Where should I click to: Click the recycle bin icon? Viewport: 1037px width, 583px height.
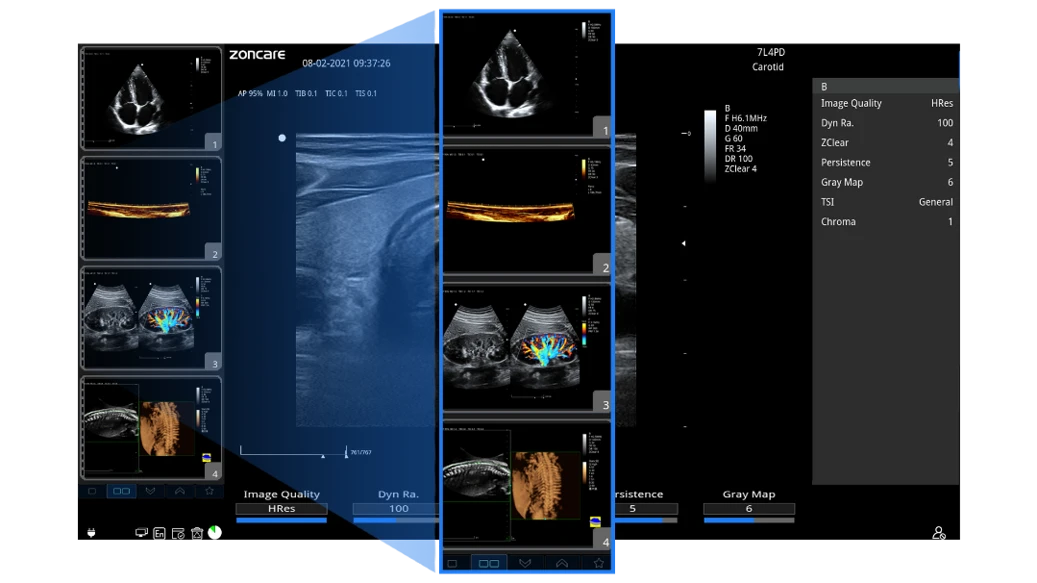[x=196, y=533]
